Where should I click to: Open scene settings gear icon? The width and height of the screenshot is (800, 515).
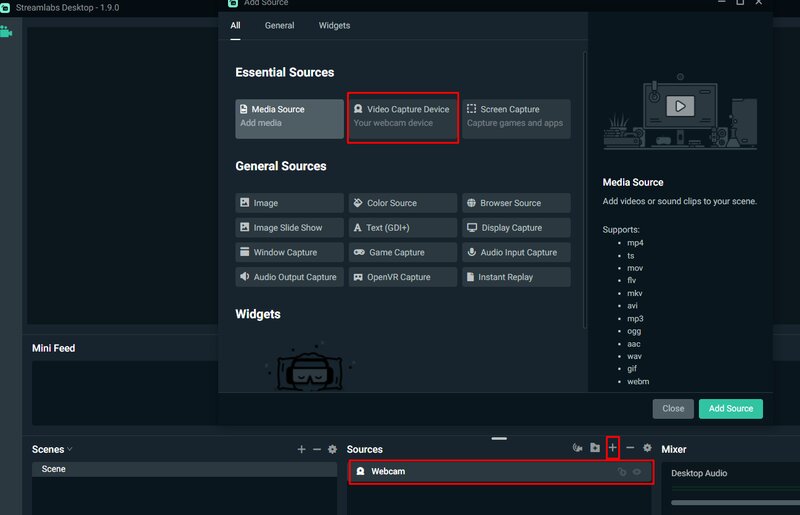pyautogui.click(x=332, y=449)
